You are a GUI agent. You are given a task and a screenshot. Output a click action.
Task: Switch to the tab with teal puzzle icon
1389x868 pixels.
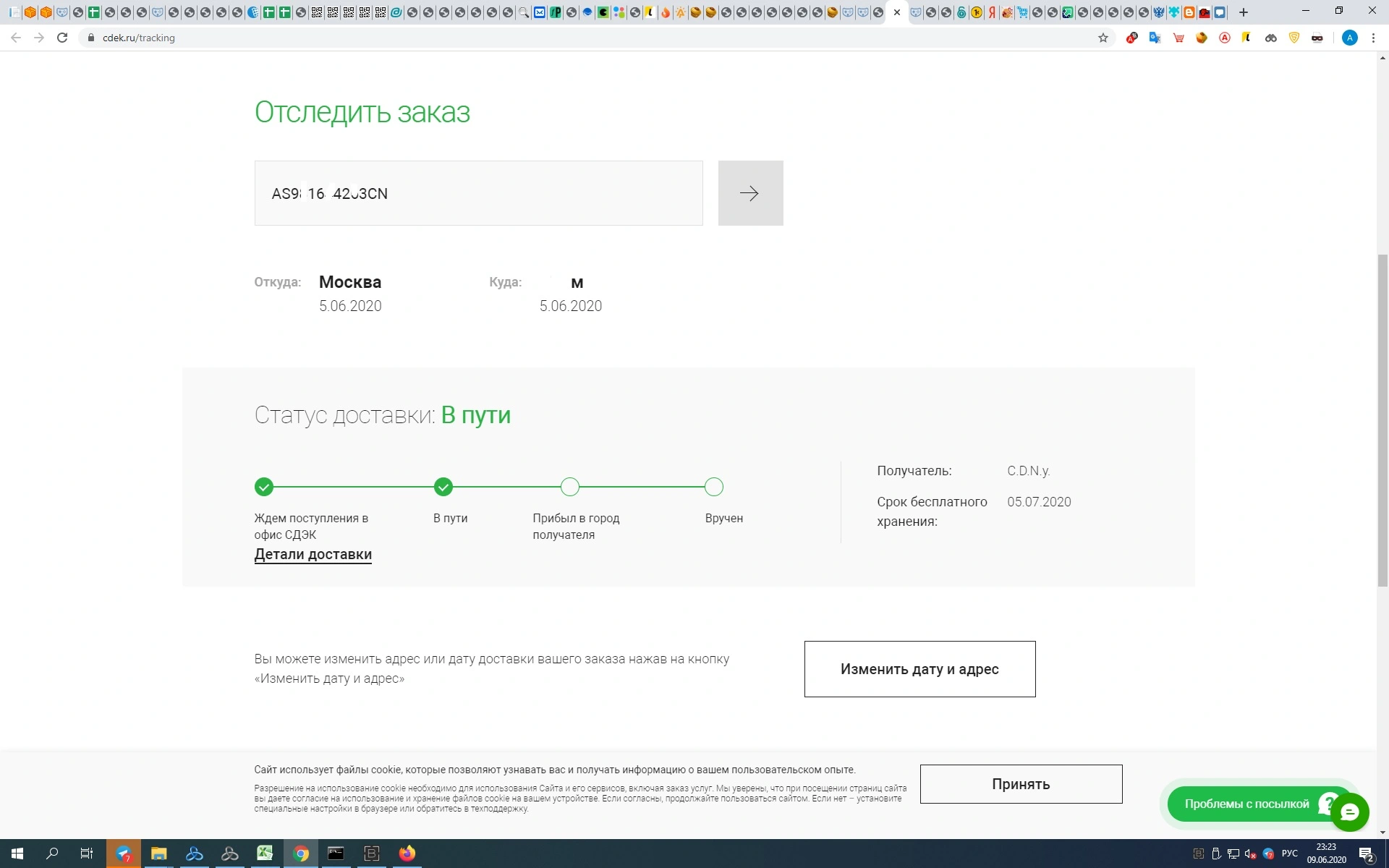point(1174,12)
